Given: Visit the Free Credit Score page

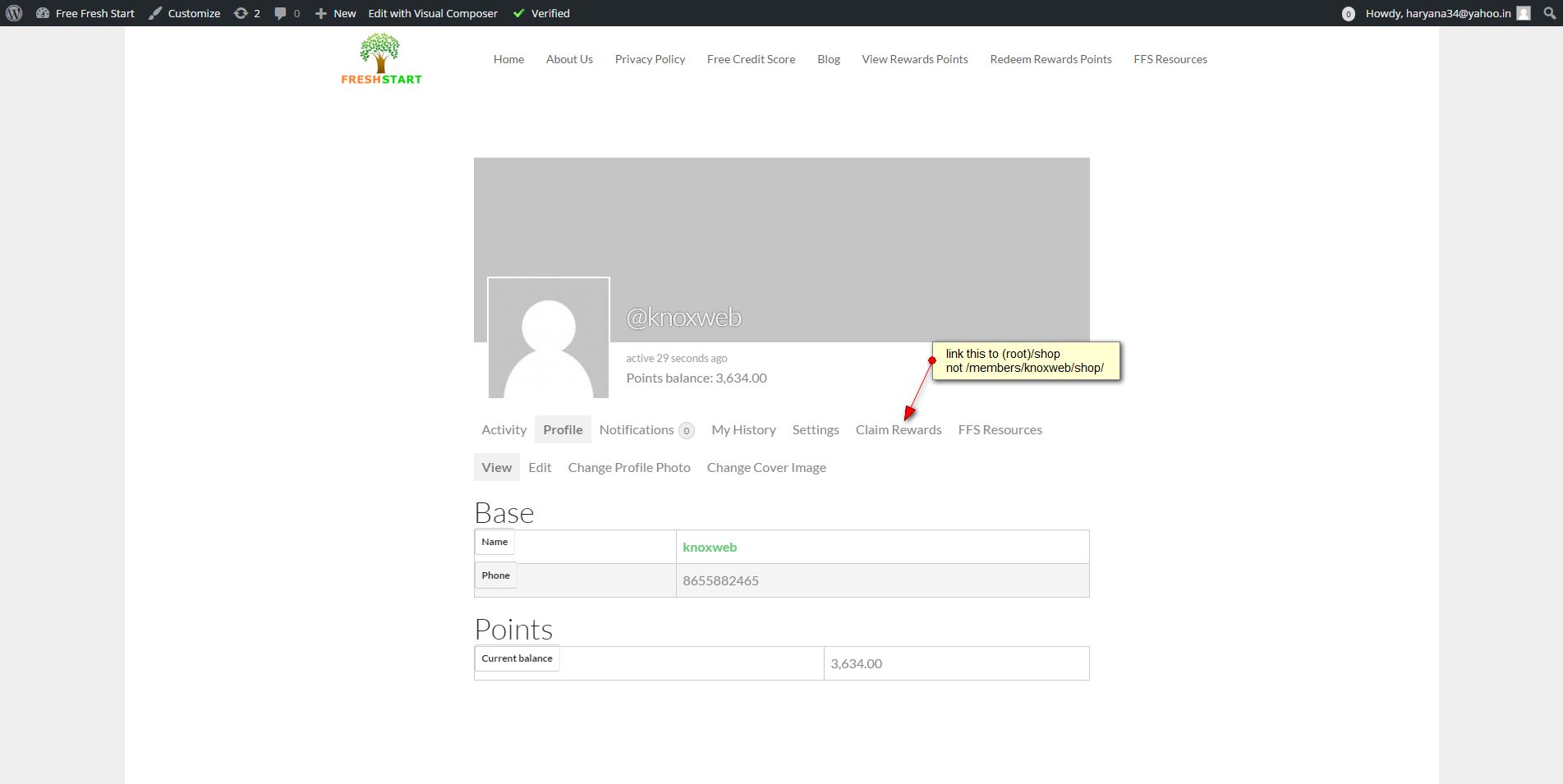Looking at the screenshot, I should (751, 59).
